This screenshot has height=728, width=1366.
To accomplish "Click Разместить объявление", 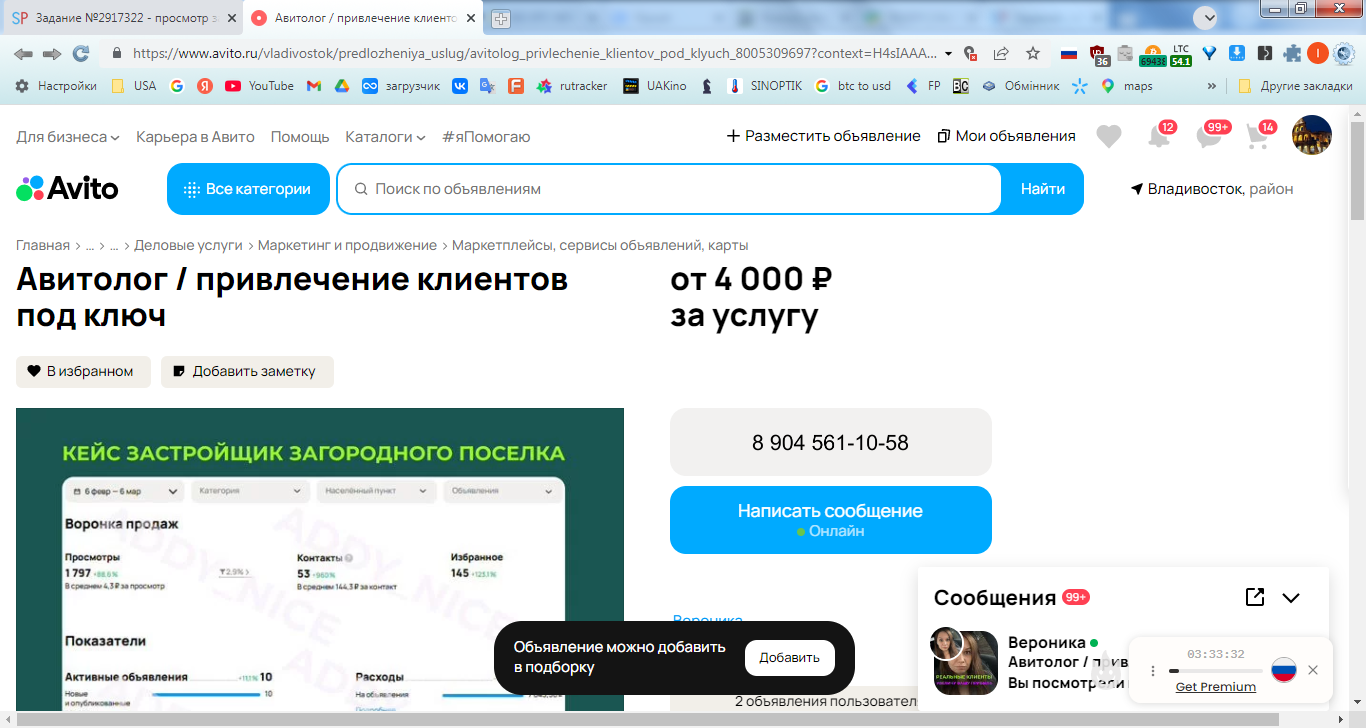I will (x=823, y=136).
